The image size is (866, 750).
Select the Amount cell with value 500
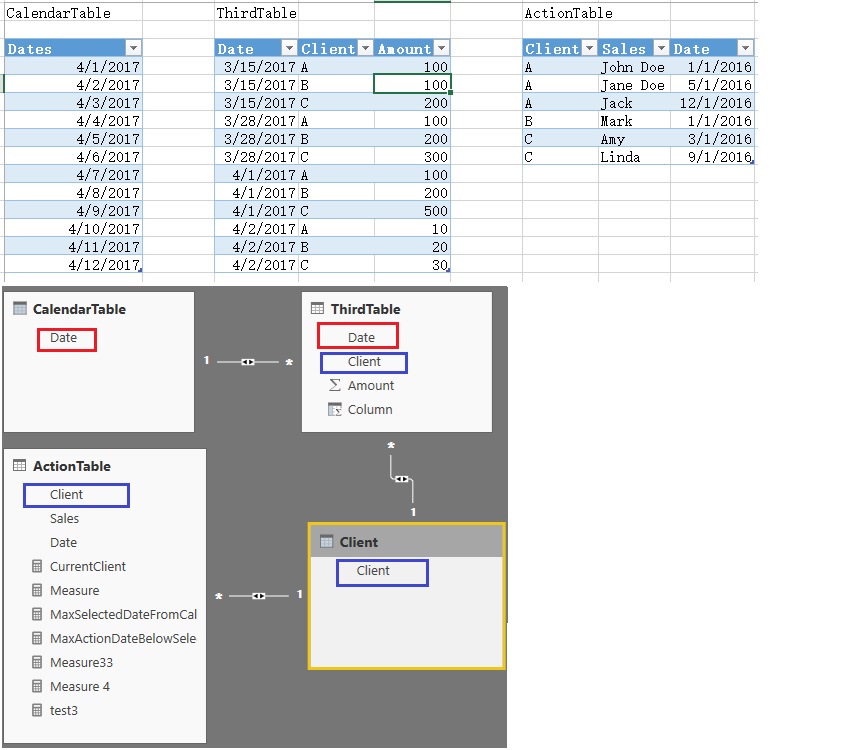tap(412, 210)
